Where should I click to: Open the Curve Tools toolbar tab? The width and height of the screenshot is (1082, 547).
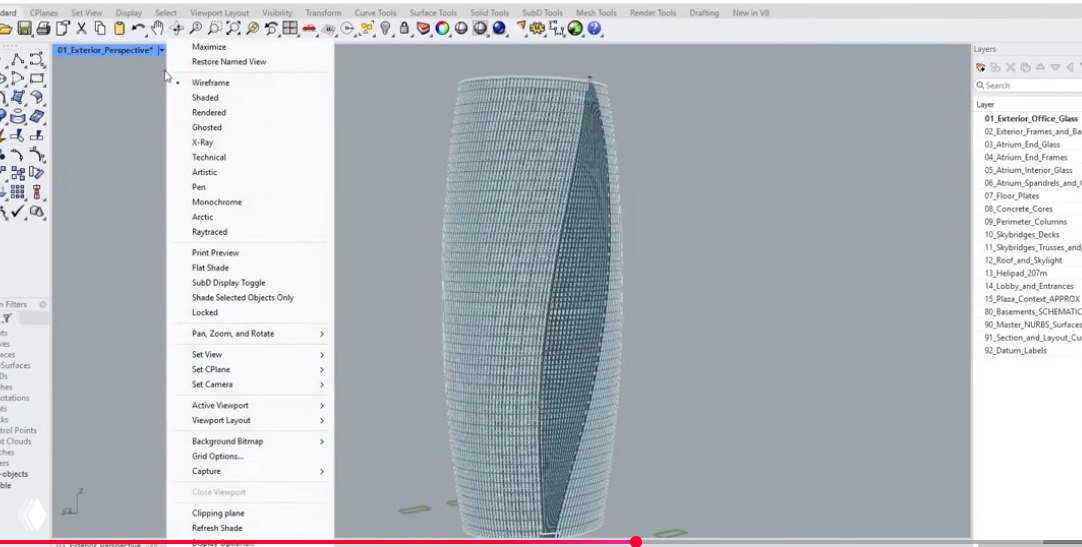[x=375, y=13]
